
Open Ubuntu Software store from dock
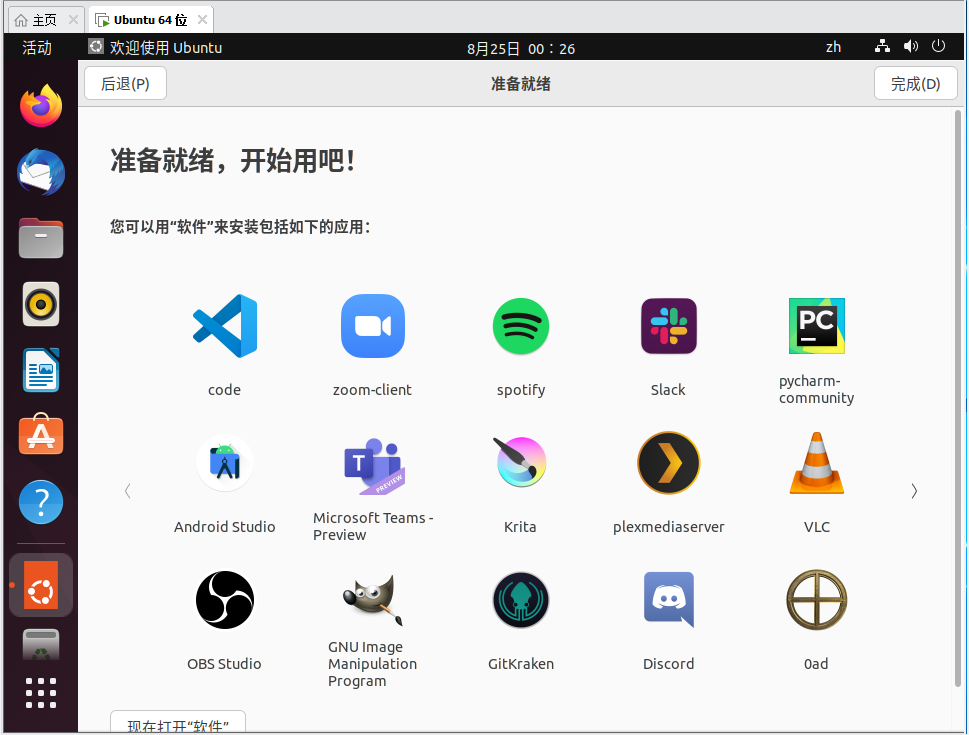click(x=41, y=435)
